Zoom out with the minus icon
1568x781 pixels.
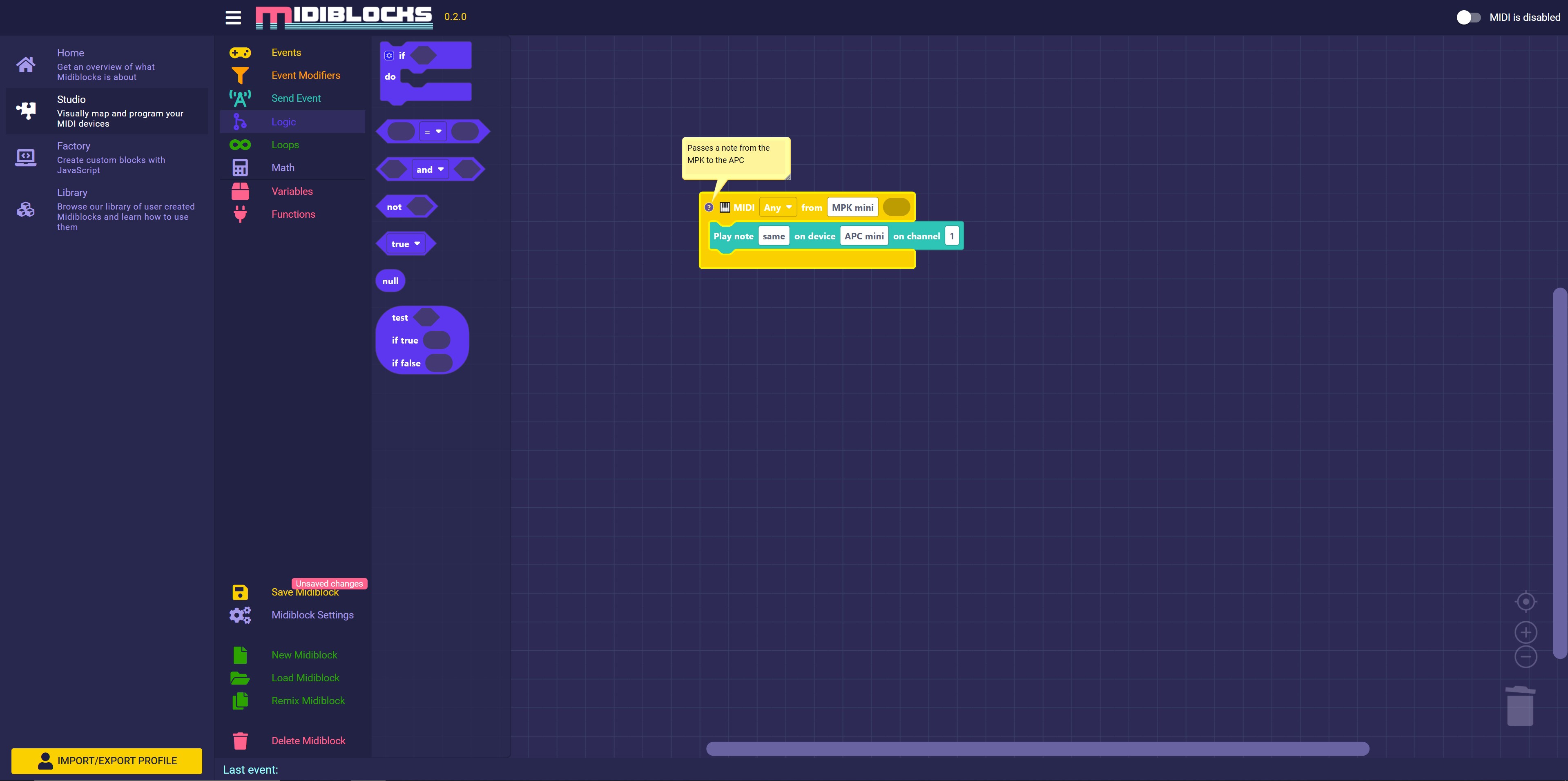coord(1526,657)
